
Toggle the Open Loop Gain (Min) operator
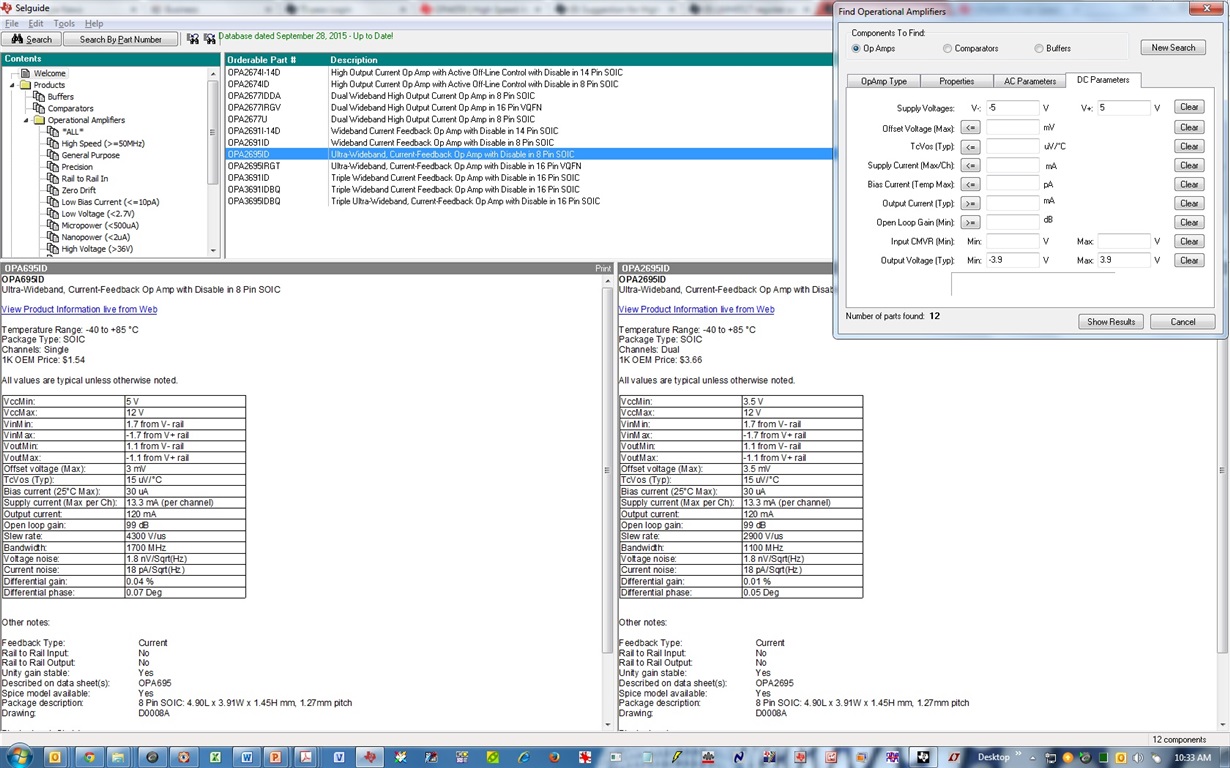tap(970, 222)
